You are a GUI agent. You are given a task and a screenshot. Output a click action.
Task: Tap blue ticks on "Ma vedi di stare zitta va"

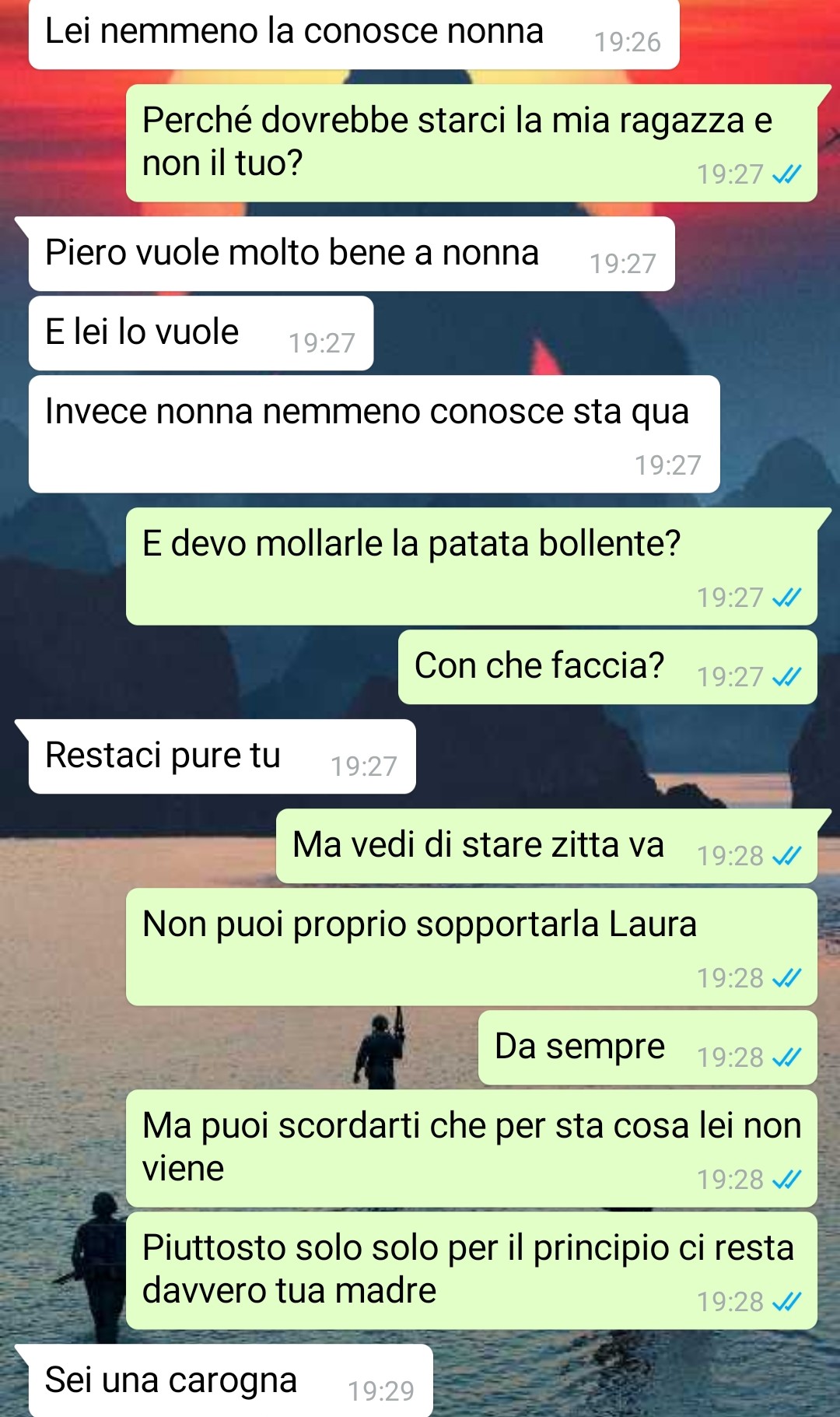[x=786, y=856]
